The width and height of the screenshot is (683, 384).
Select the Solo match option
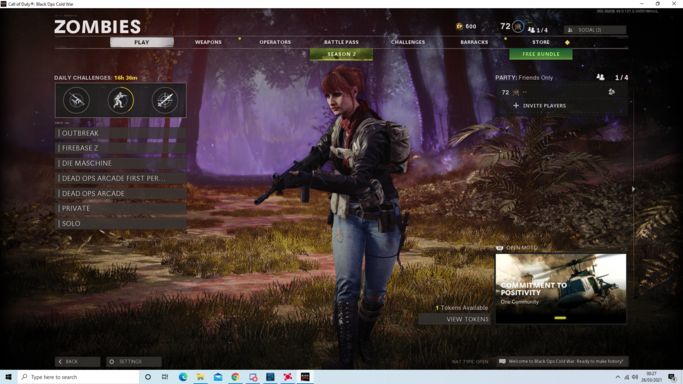pyautogui.click(x=121, y=223)
